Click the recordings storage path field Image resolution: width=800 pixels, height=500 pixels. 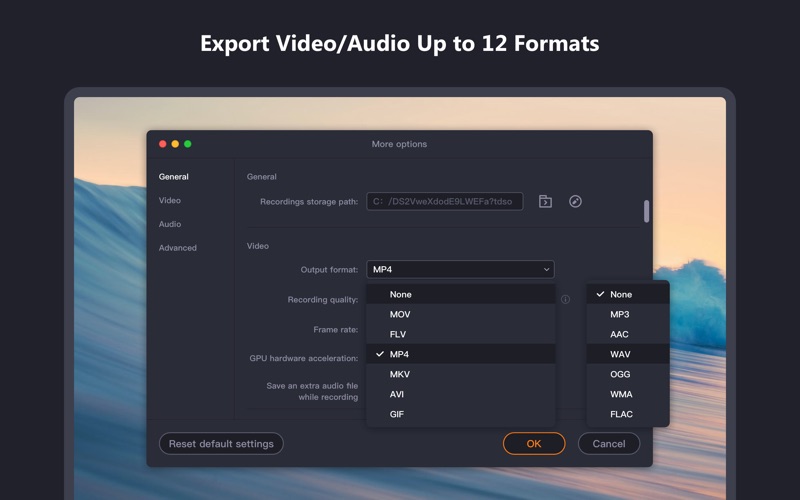444,202
